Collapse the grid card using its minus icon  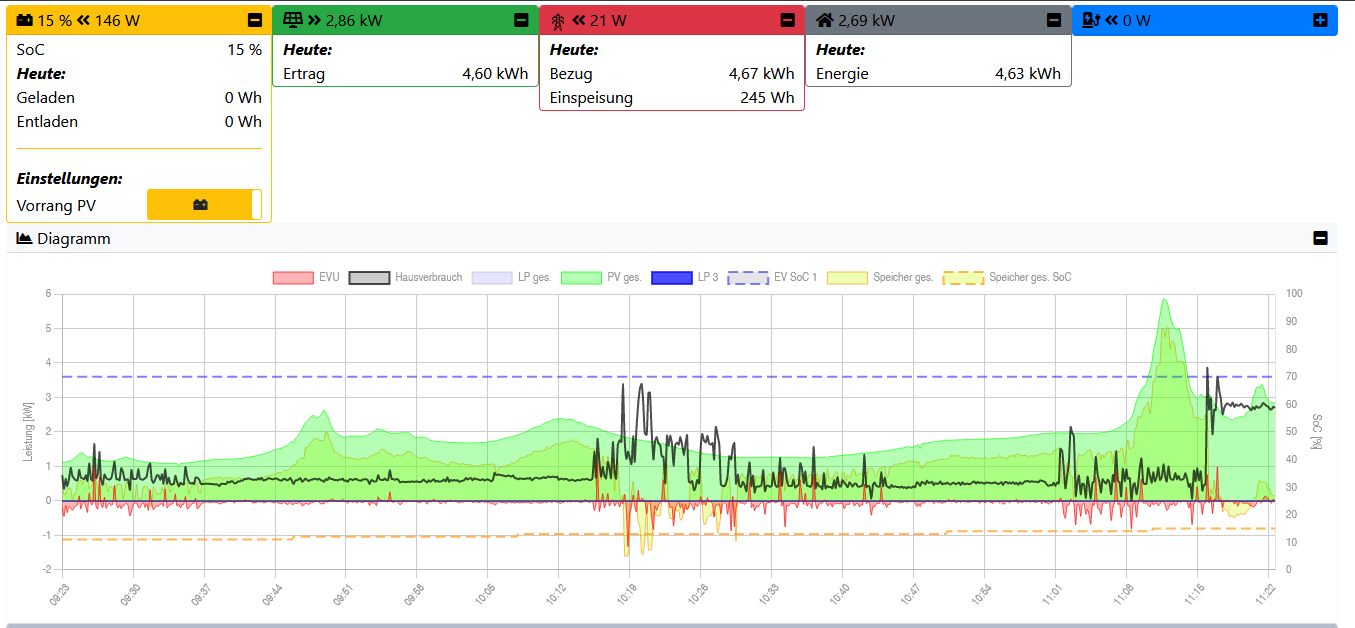788,20
